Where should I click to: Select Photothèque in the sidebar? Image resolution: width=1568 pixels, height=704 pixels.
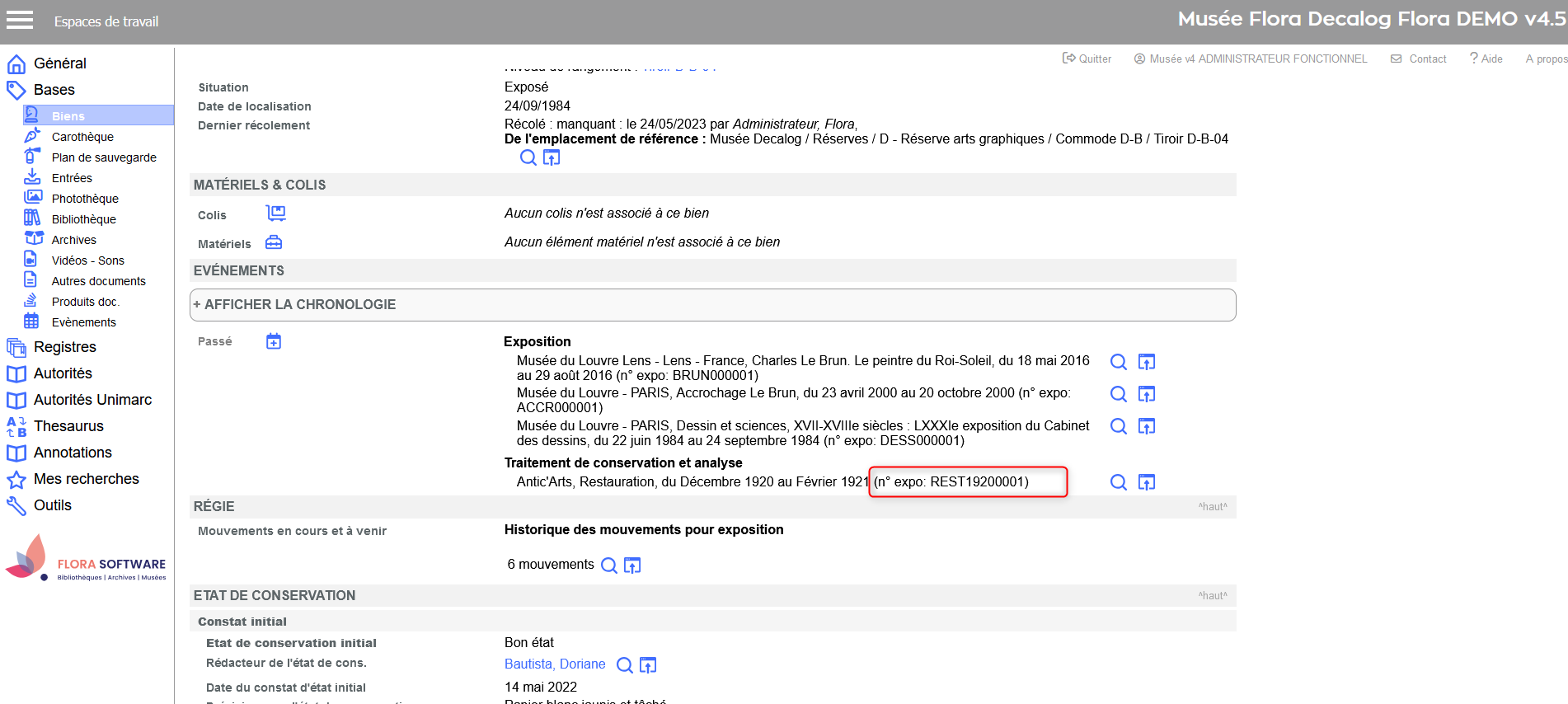point(85,199)
